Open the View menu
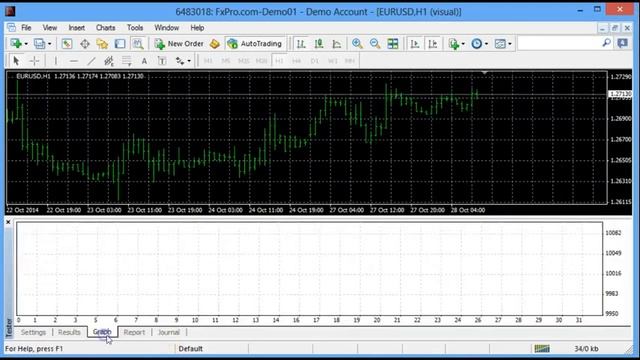 (49, 28)
